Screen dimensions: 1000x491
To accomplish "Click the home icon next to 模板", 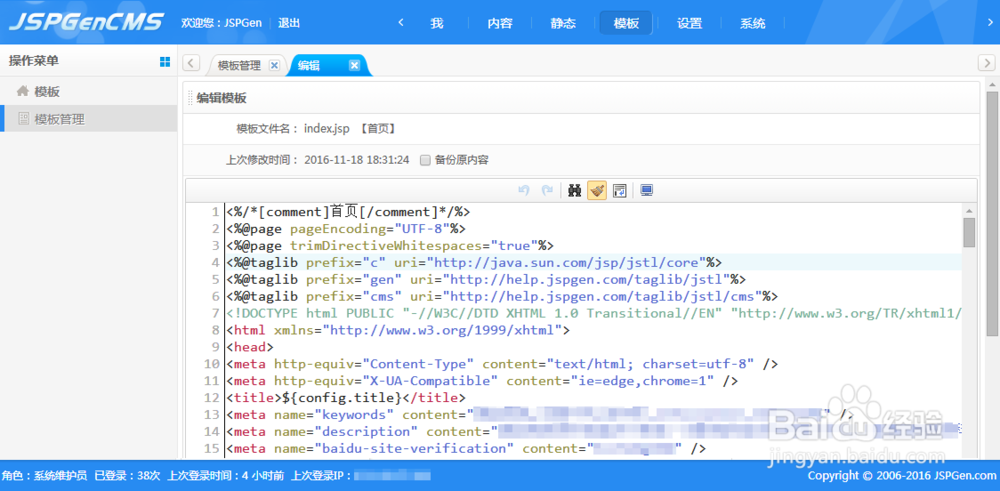I will pyautogui.click(x=23, y=91).
